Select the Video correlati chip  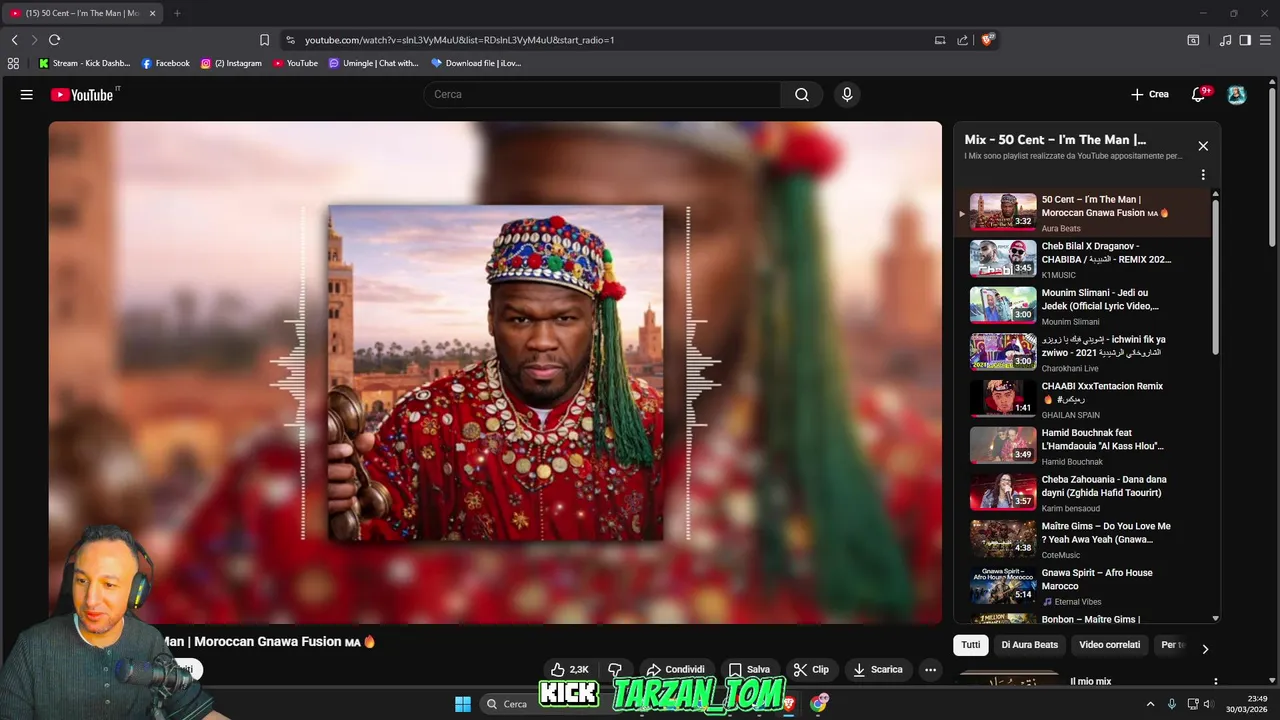pyautogui.click(x=1109, y=645)
